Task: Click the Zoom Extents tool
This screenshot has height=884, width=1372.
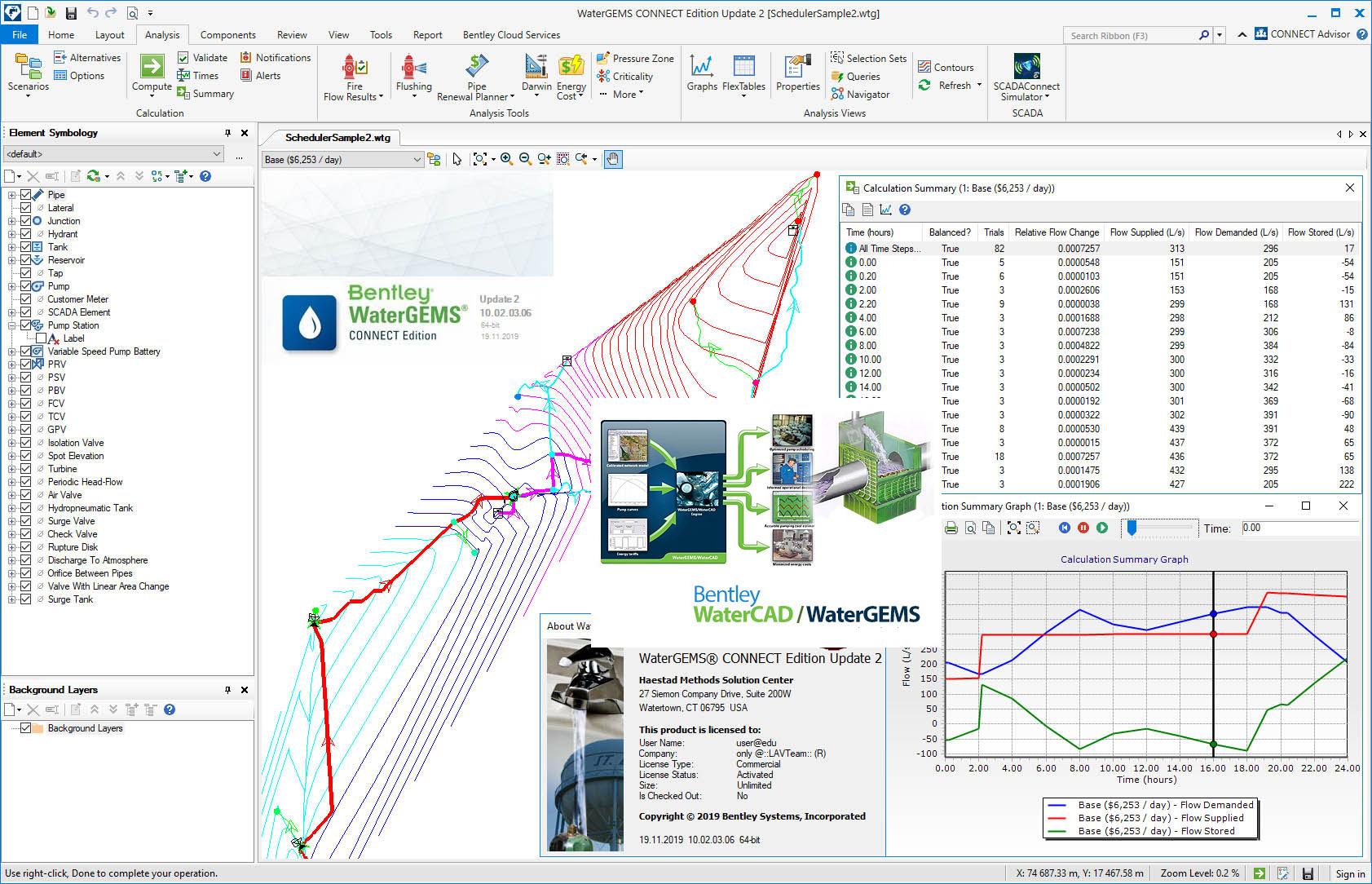Action: pos(480,159)
